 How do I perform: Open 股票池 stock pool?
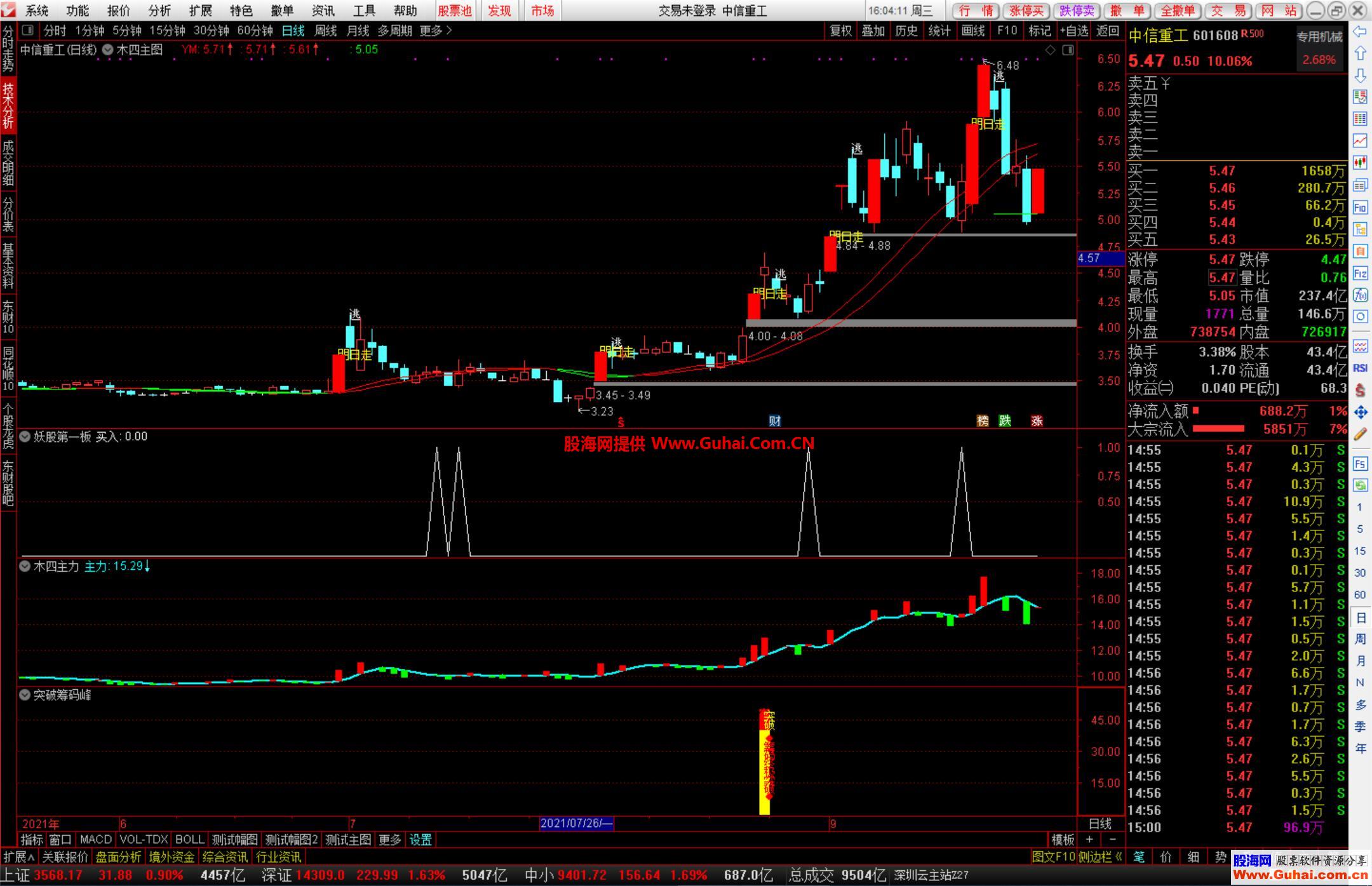tap(455, 11)
